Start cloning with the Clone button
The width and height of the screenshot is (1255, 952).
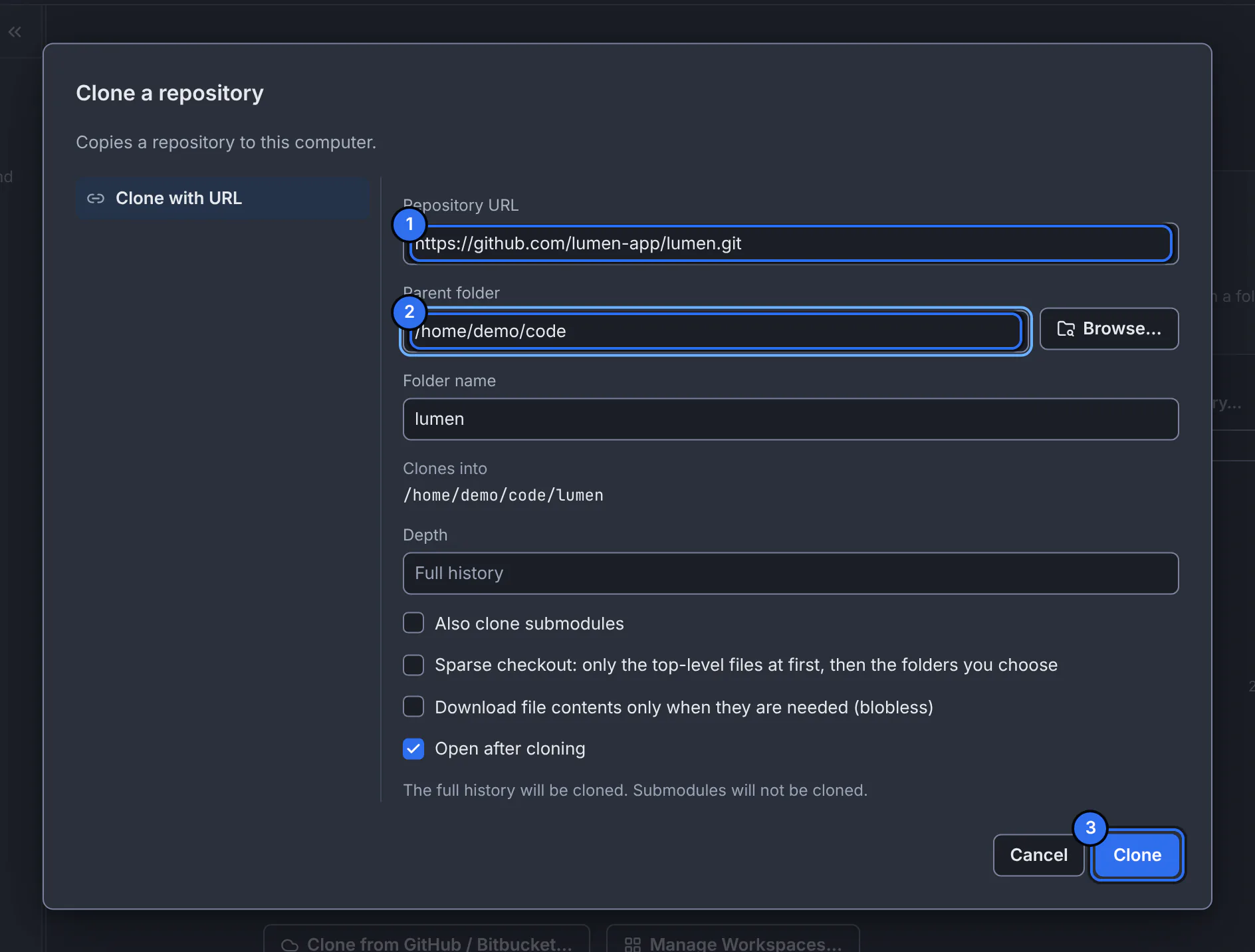coord(1137,855)
